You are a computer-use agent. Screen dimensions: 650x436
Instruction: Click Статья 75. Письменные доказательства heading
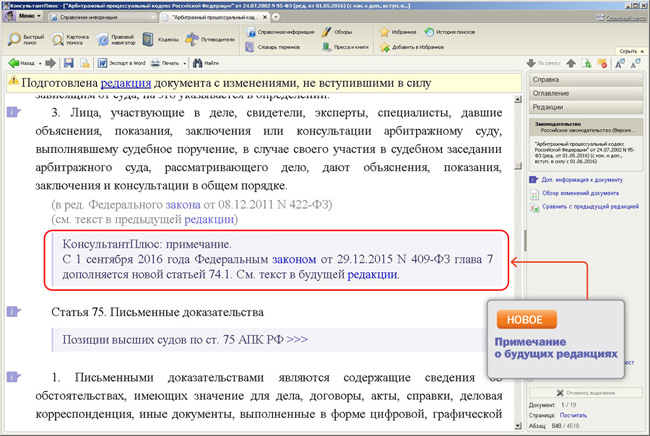[x=157, y=312]
